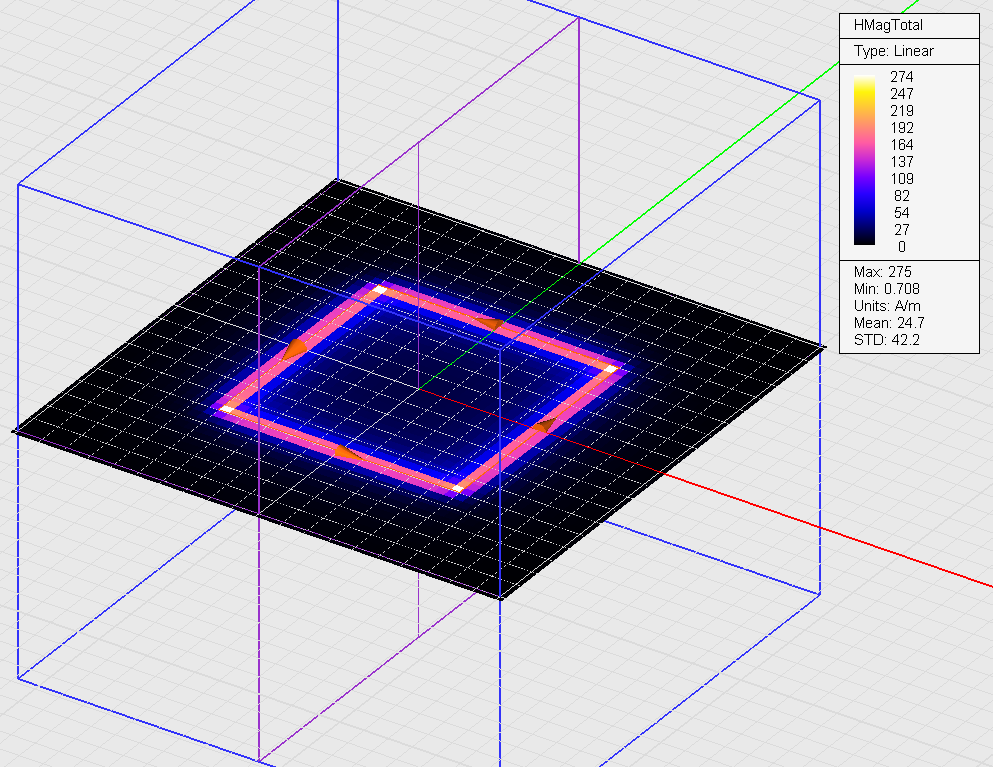Click the green axis line
The image size is (993, 767).
(x=700, y=170)
